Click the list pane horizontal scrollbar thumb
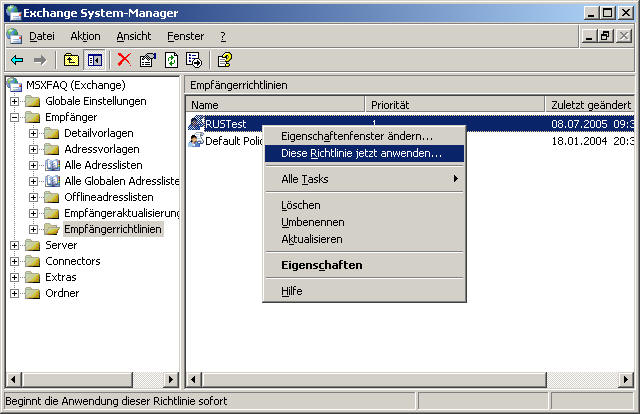This screenshot has width=640, height=414. click(373, 380)
